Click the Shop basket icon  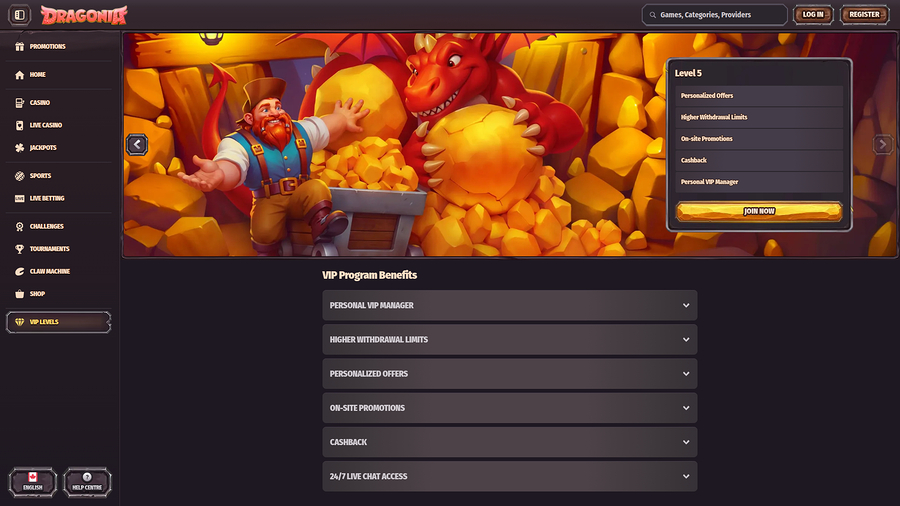point(20,294)
